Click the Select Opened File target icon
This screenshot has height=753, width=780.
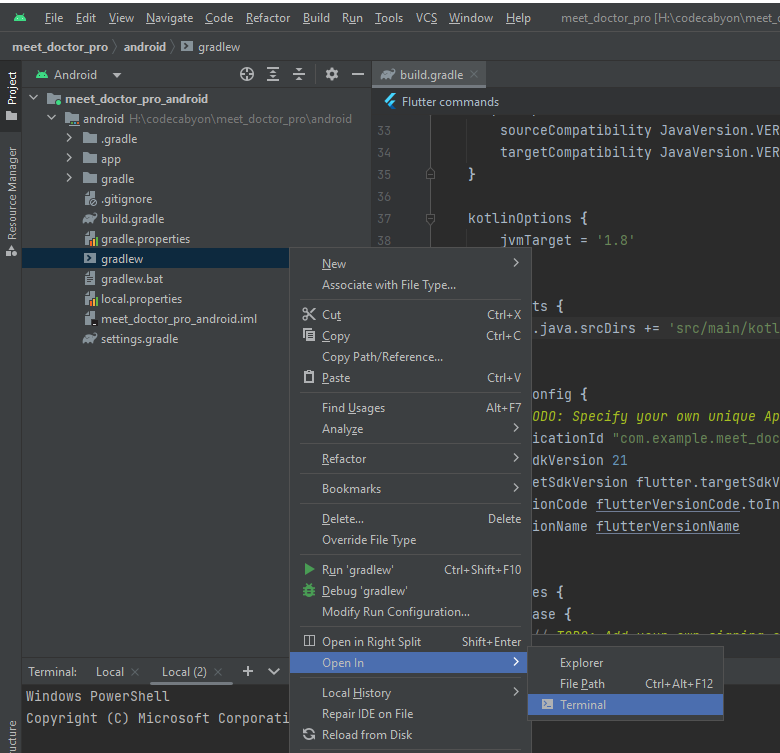247,74
